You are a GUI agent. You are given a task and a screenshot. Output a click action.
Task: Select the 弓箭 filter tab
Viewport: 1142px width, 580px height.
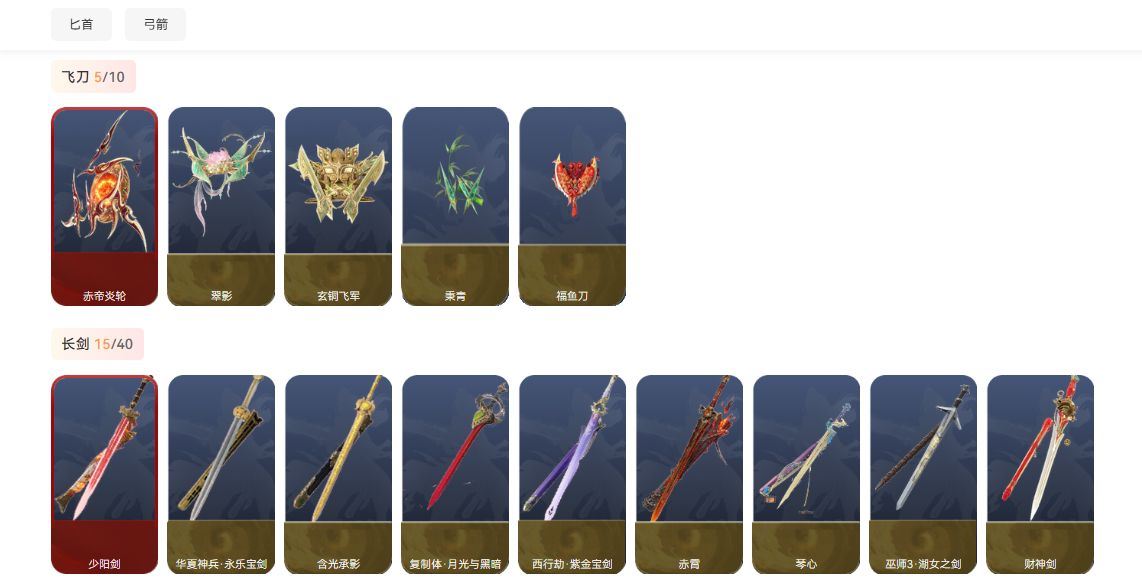155,24
